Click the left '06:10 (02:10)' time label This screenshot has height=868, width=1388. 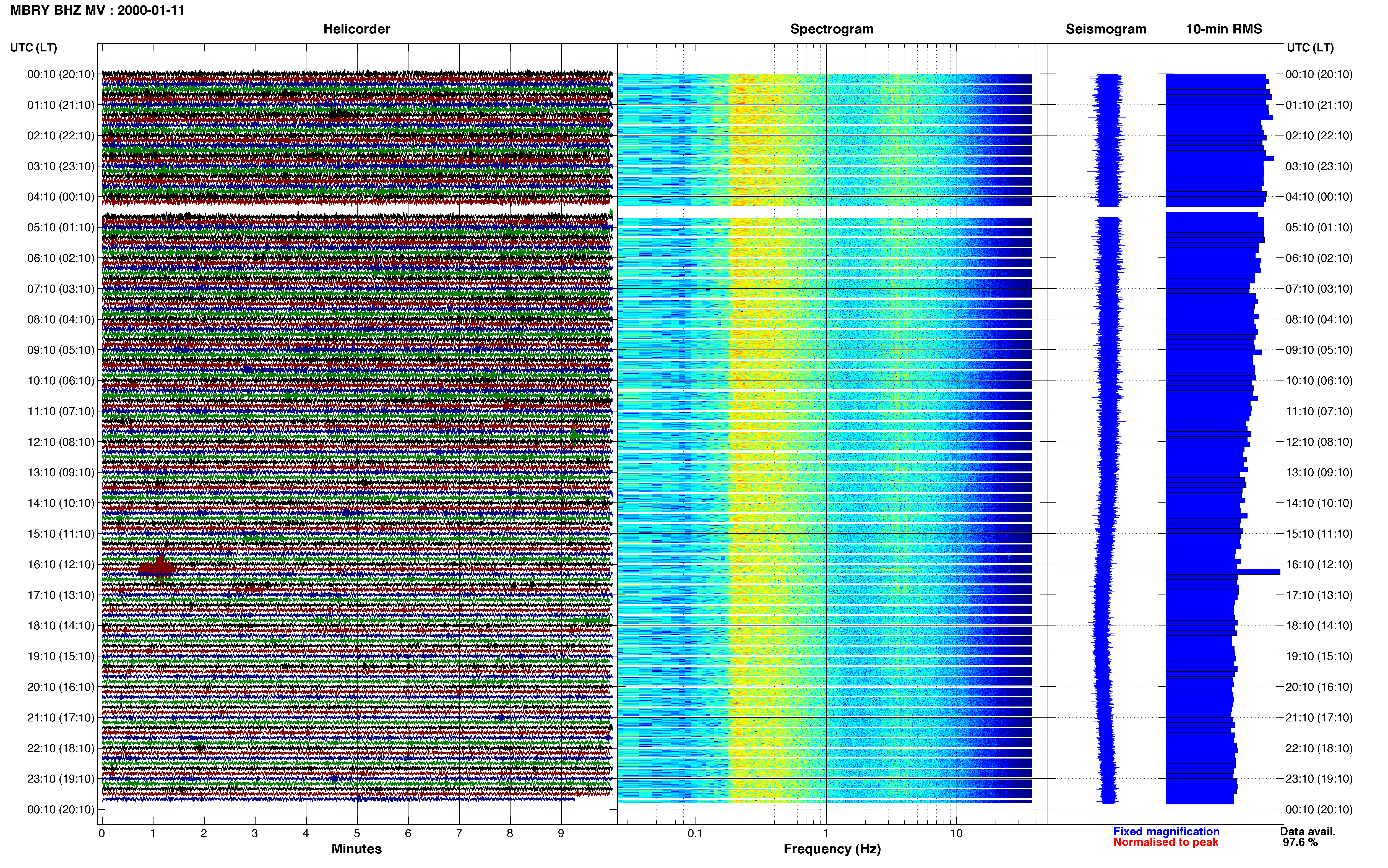61,258
